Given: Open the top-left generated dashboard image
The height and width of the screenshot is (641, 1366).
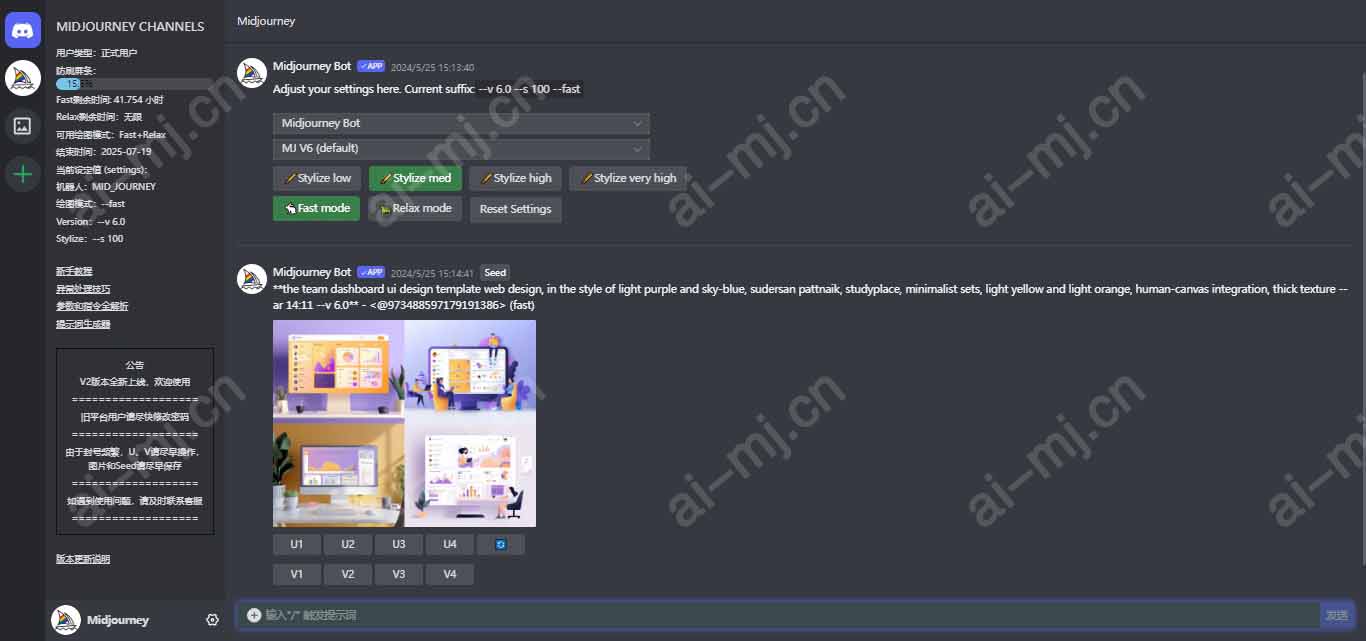Looking at the screenshot, I should [x=338, y=371].
